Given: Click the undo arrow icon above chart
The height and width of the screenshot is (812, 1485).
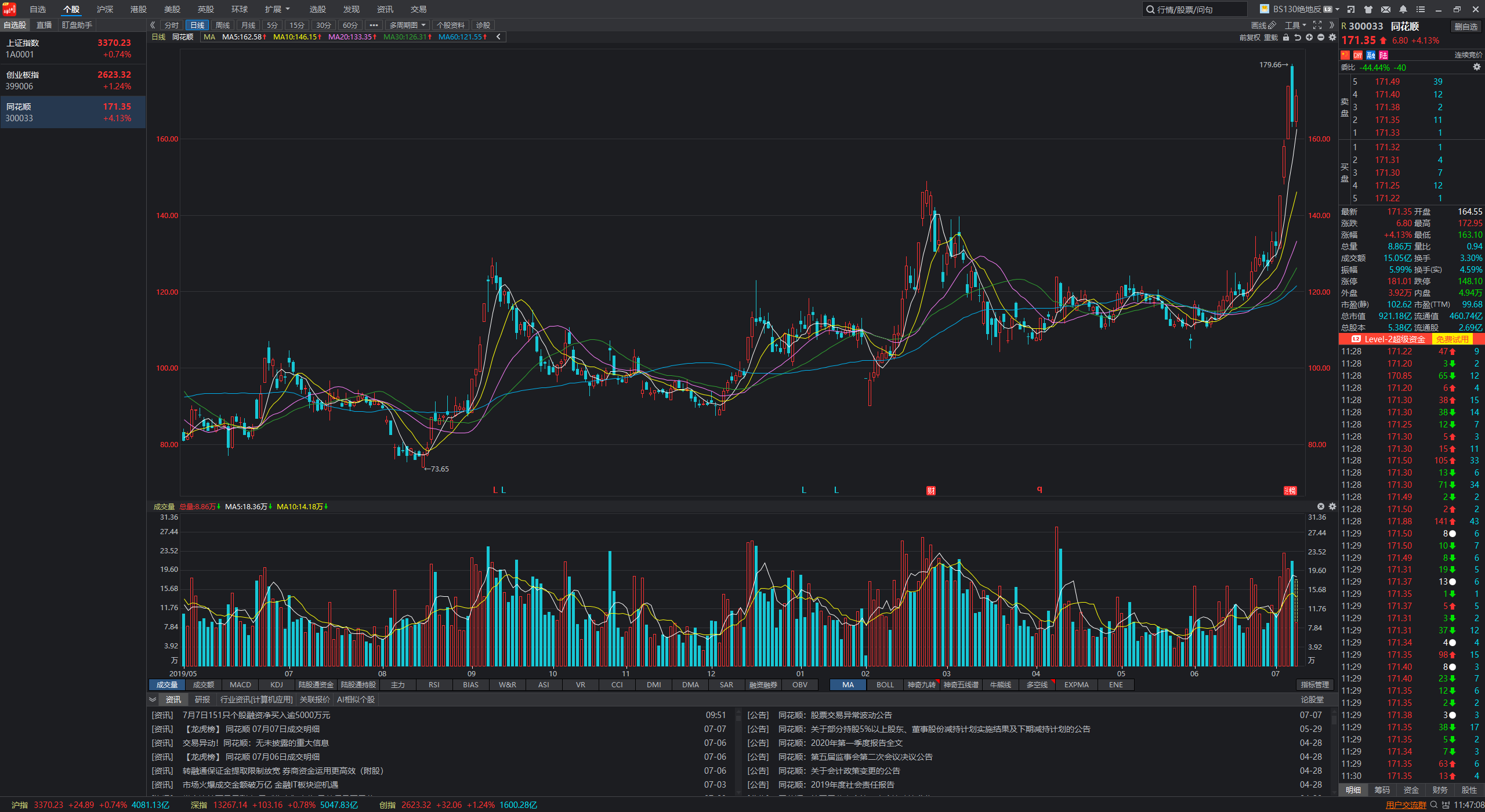Looking at the screenshot, I should [x=1298, y=37].
